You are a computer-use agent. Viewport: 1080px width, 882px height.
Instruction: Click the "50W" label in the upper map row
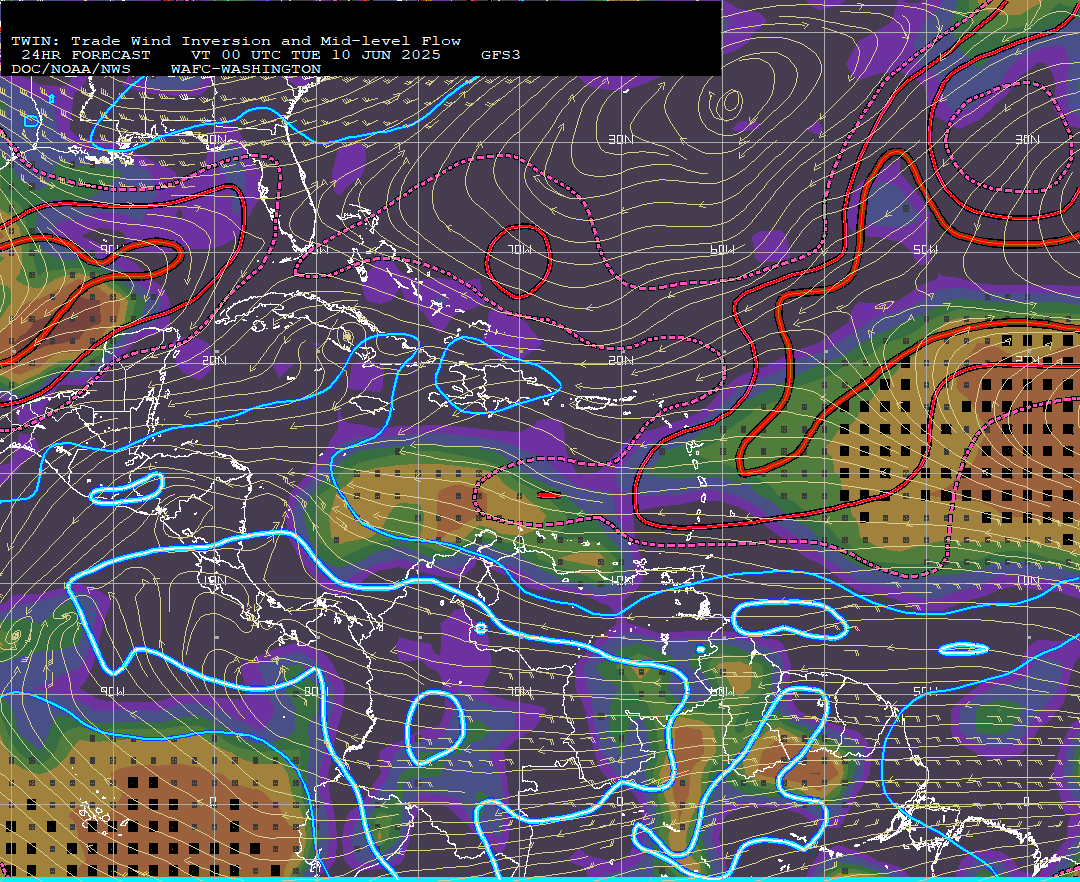(x=925, y=249)
